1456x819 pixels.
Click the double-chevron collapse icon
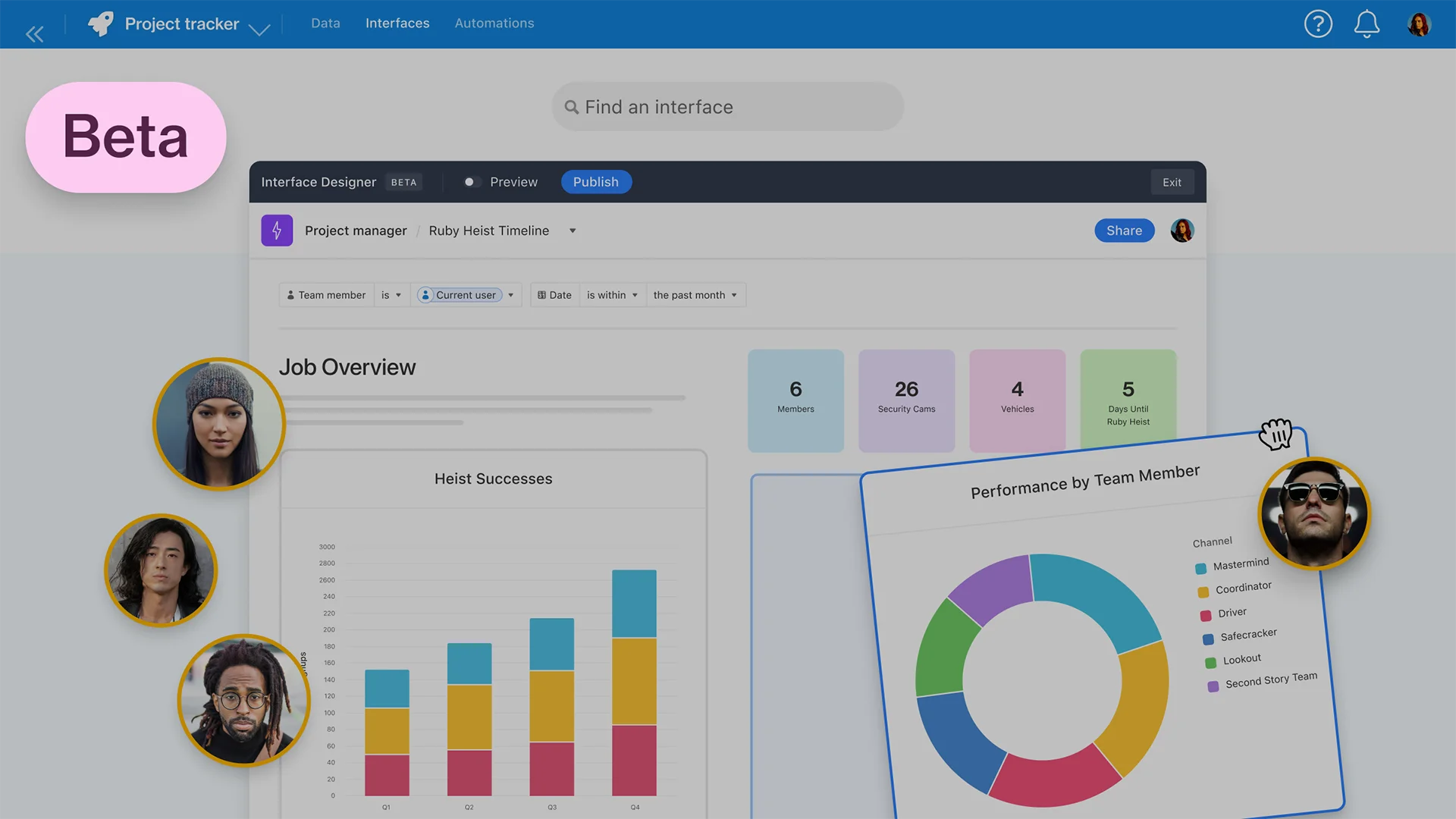click(34, 34)
